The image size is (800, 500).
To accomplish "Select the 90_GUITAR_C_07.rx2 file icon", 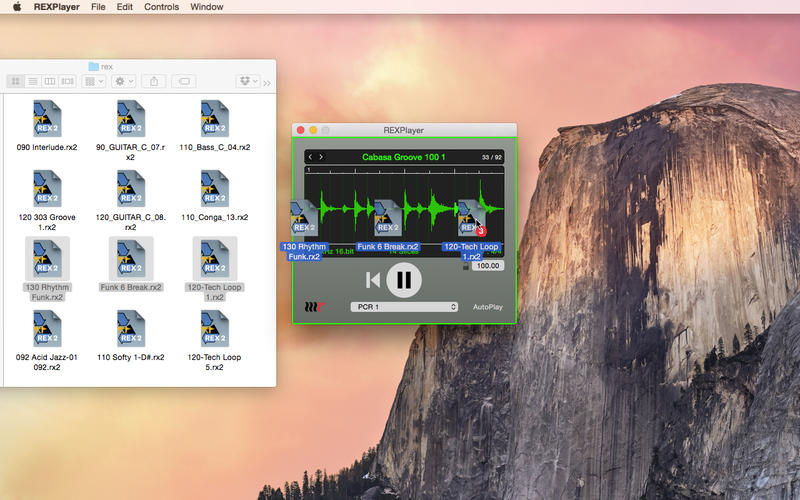I will tap(131, 118).
